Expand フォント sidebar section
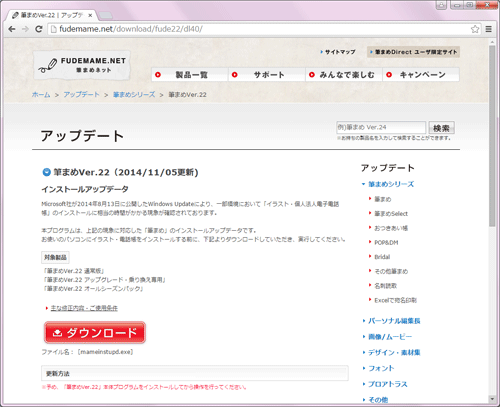Screen dimensions: 500x407 (381, 368)
